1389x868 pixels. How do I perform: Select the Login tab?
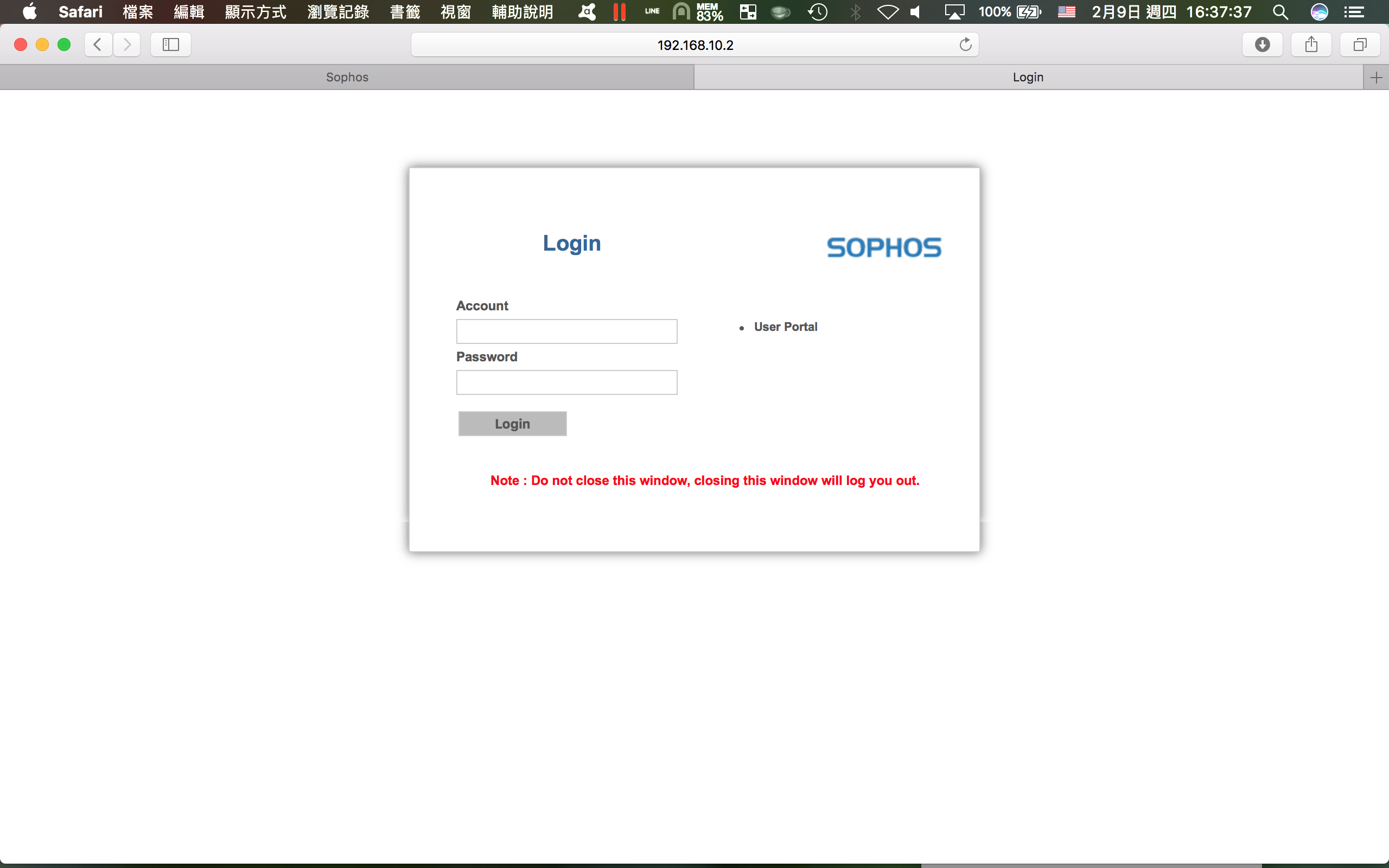[1028, 78]
